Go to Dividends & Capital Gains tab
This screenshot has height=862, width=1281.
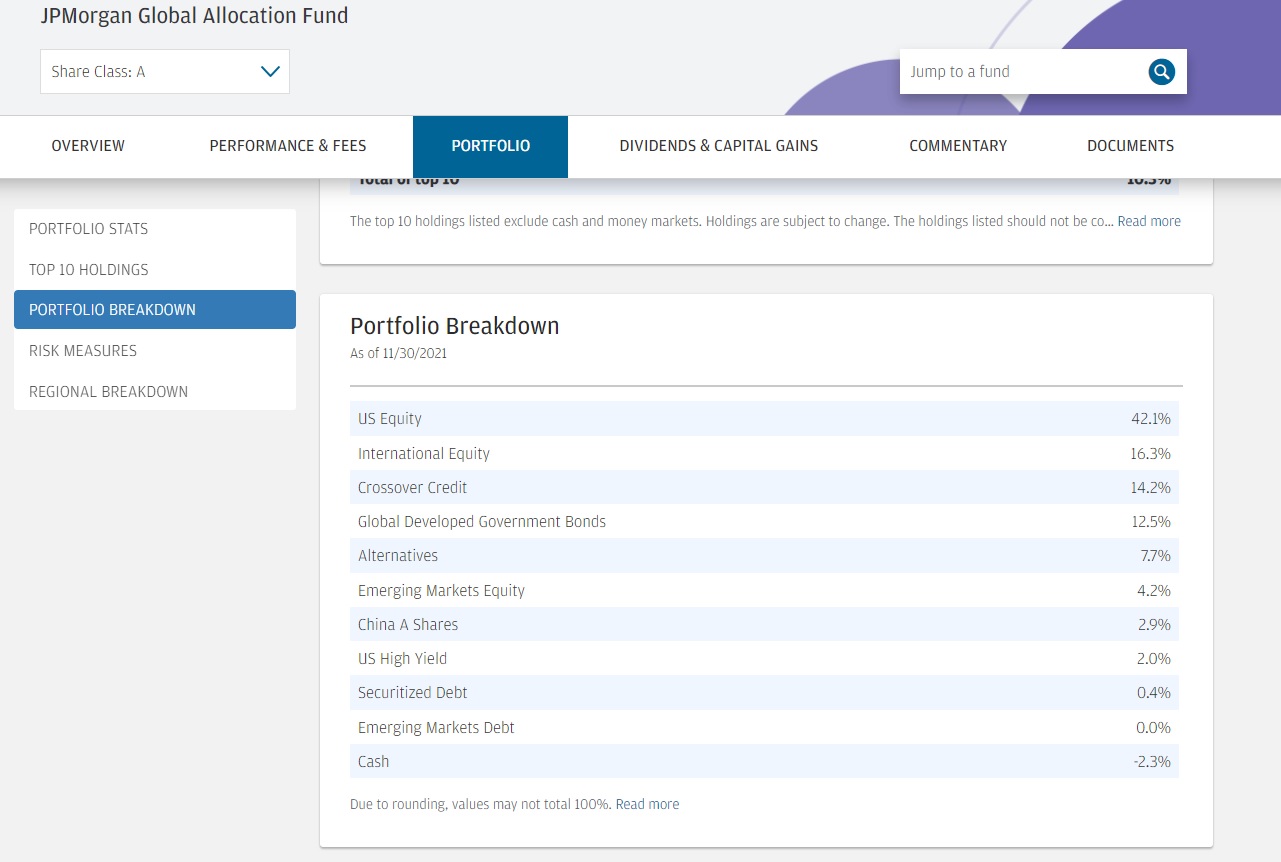tap(718, 146)
